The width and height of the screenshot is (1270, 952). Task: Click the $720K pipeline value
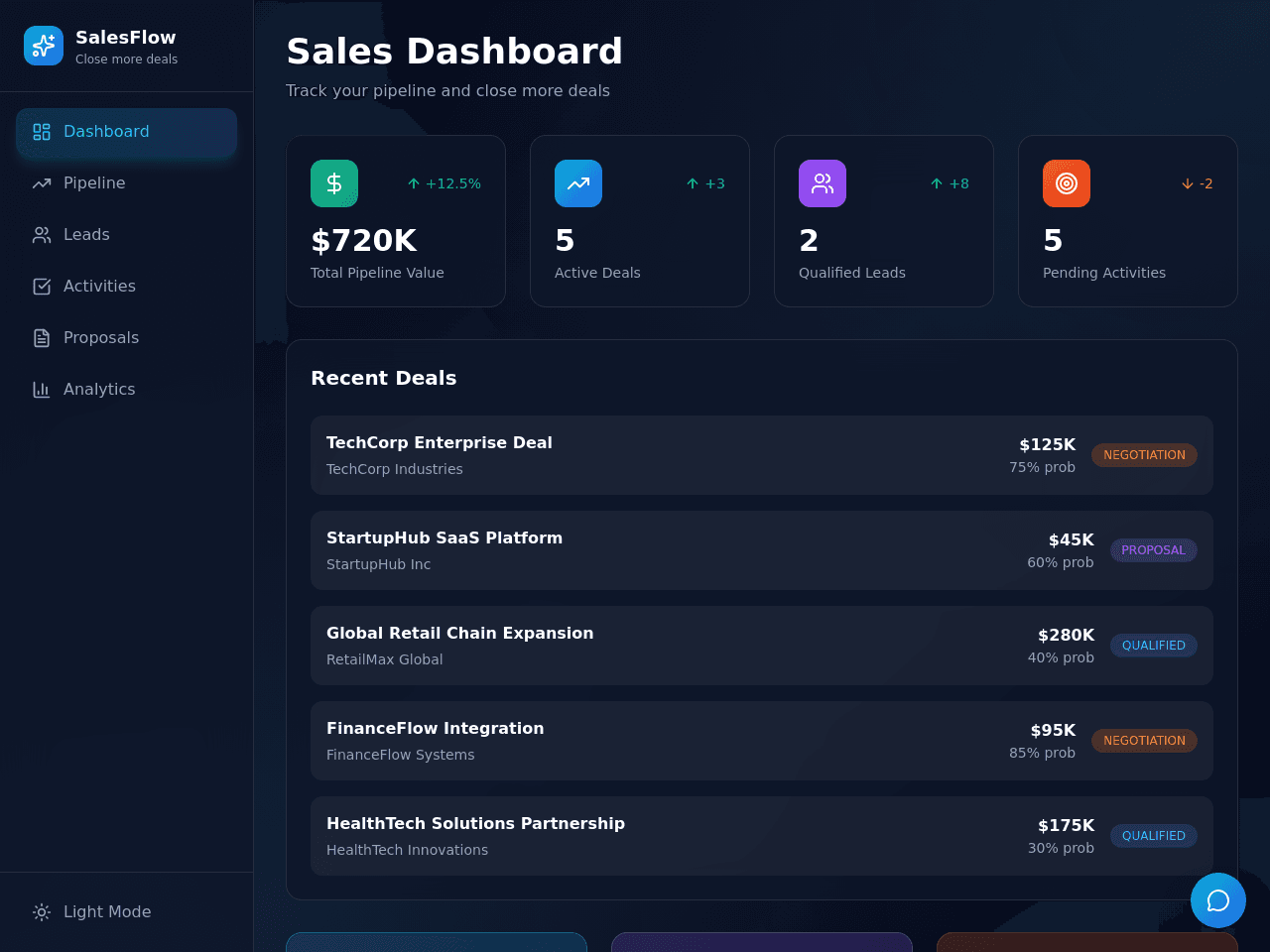pos(363,241)
